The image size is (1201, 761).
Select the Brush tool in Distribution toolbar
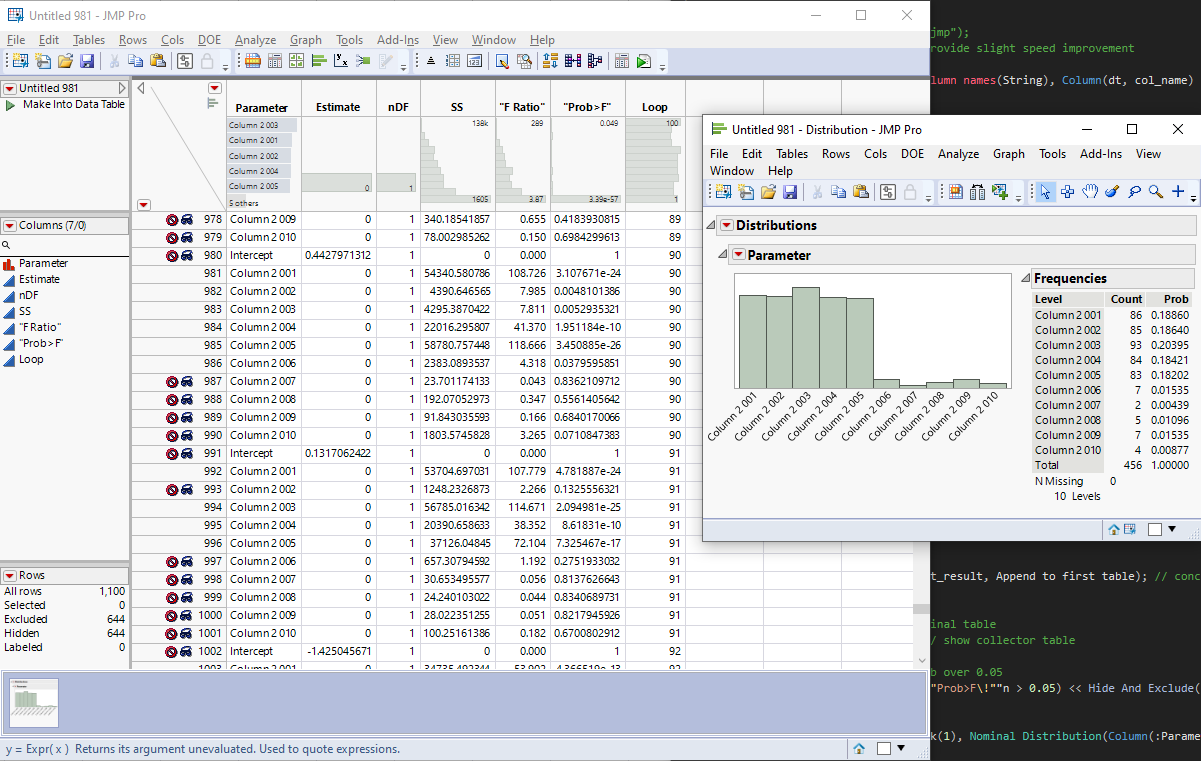pos(1111,192)
